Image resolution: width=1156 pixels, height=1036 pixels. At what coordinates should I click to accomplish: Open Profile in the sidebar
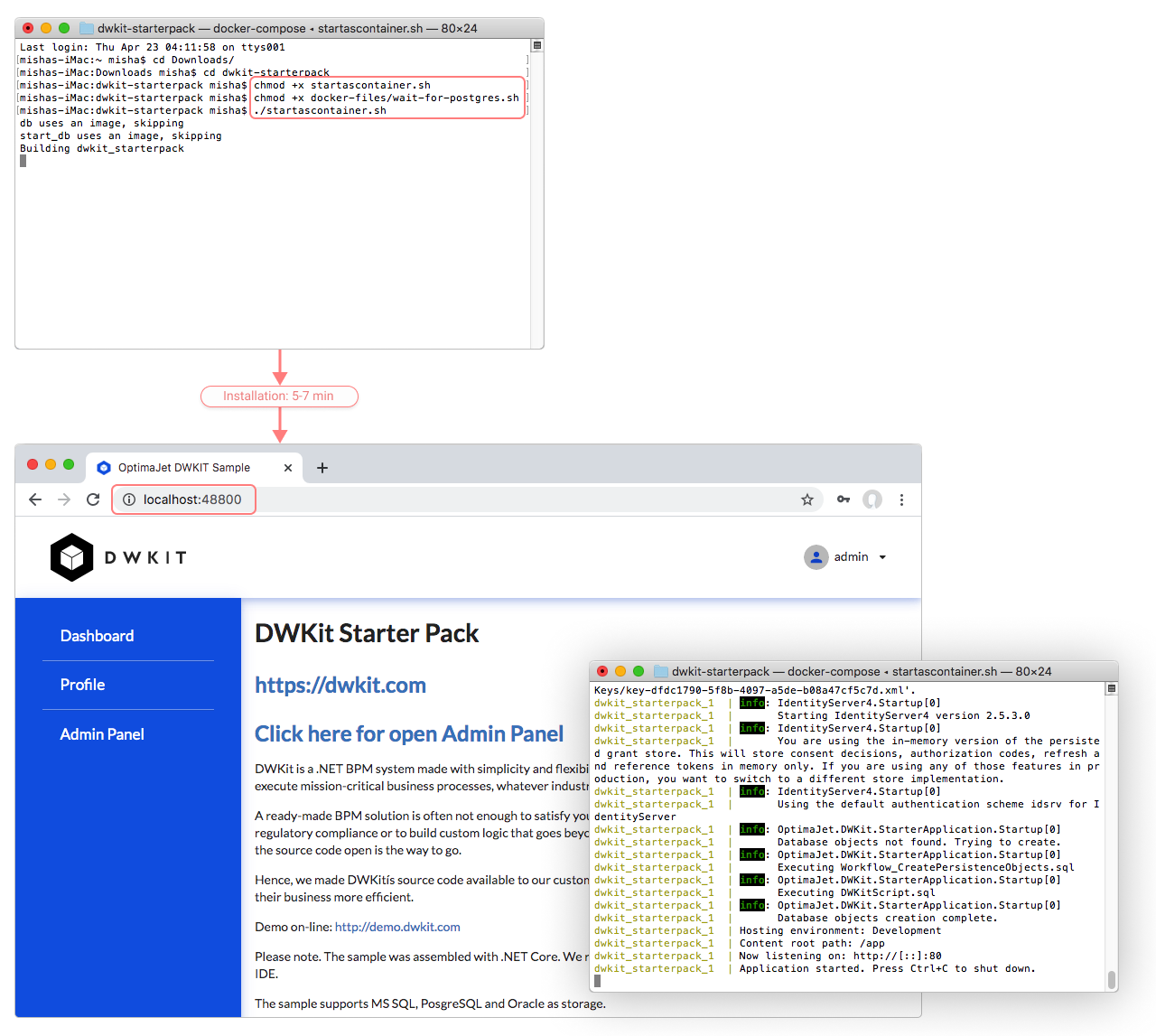[x=82, y=685]
